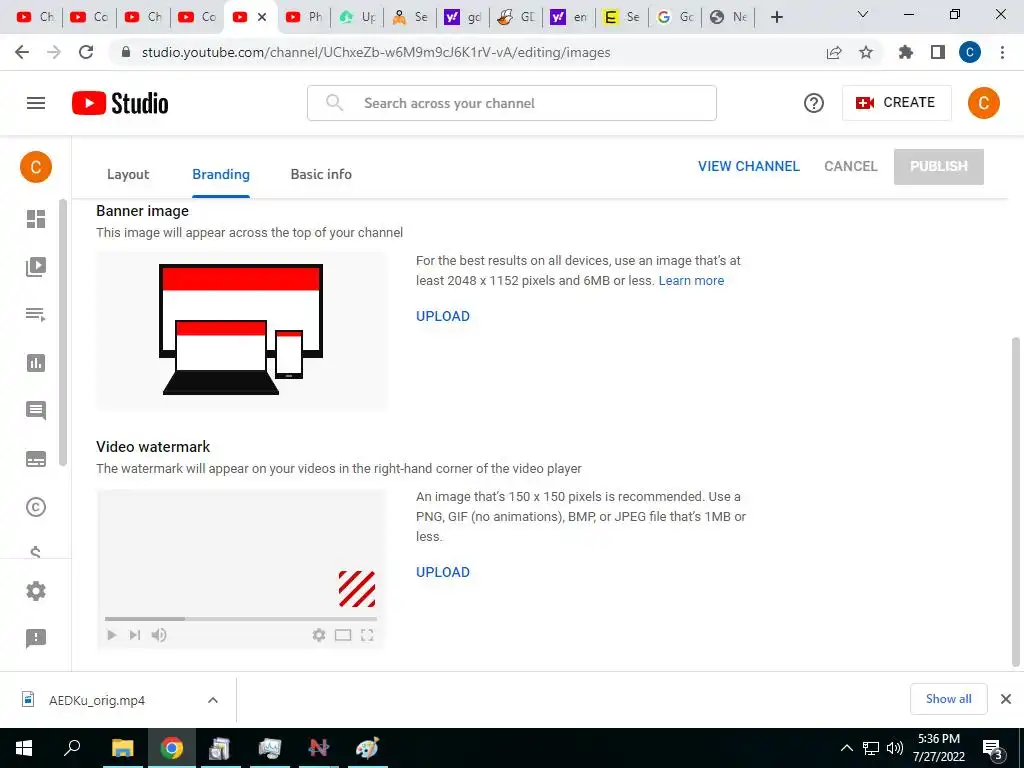This screenshot has width=1024, height=768.
Task: Click the Banner image heading
Action: click(x=142, y=211)
